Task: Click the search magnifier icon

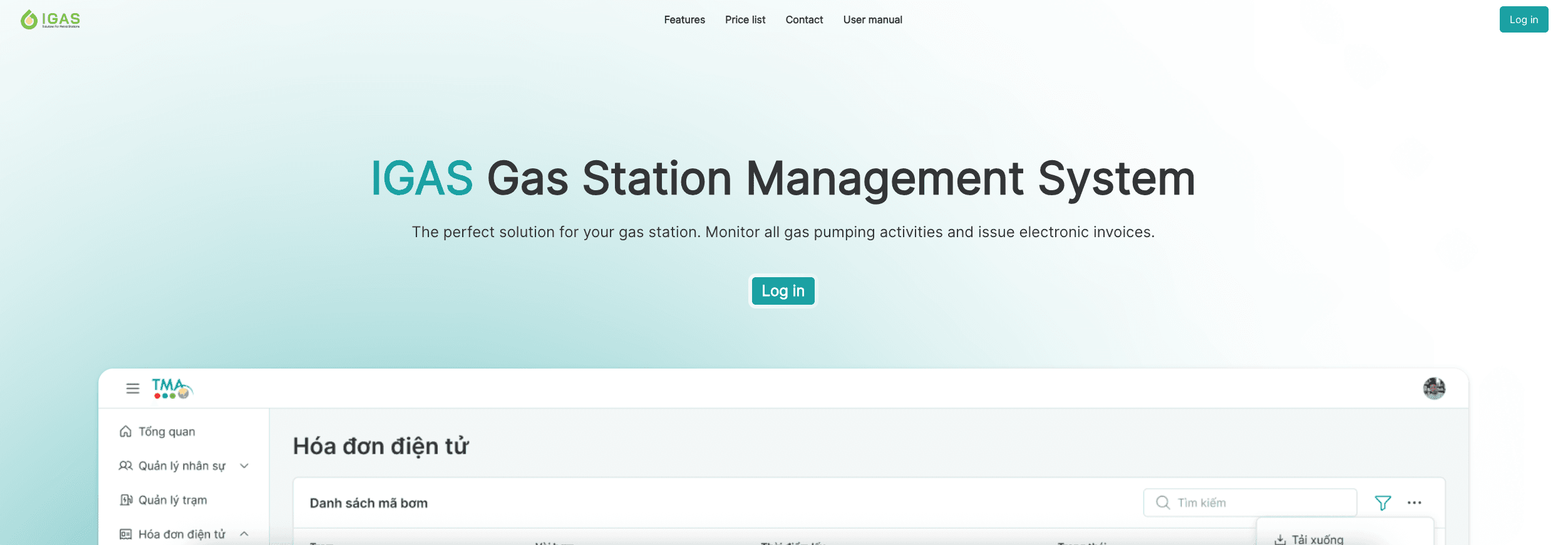Action: (x=1163, y=502)
